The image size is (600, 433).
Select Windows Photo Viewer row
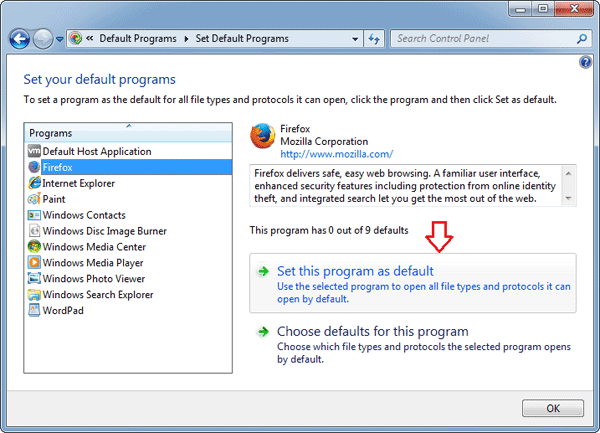pos(94,278)
